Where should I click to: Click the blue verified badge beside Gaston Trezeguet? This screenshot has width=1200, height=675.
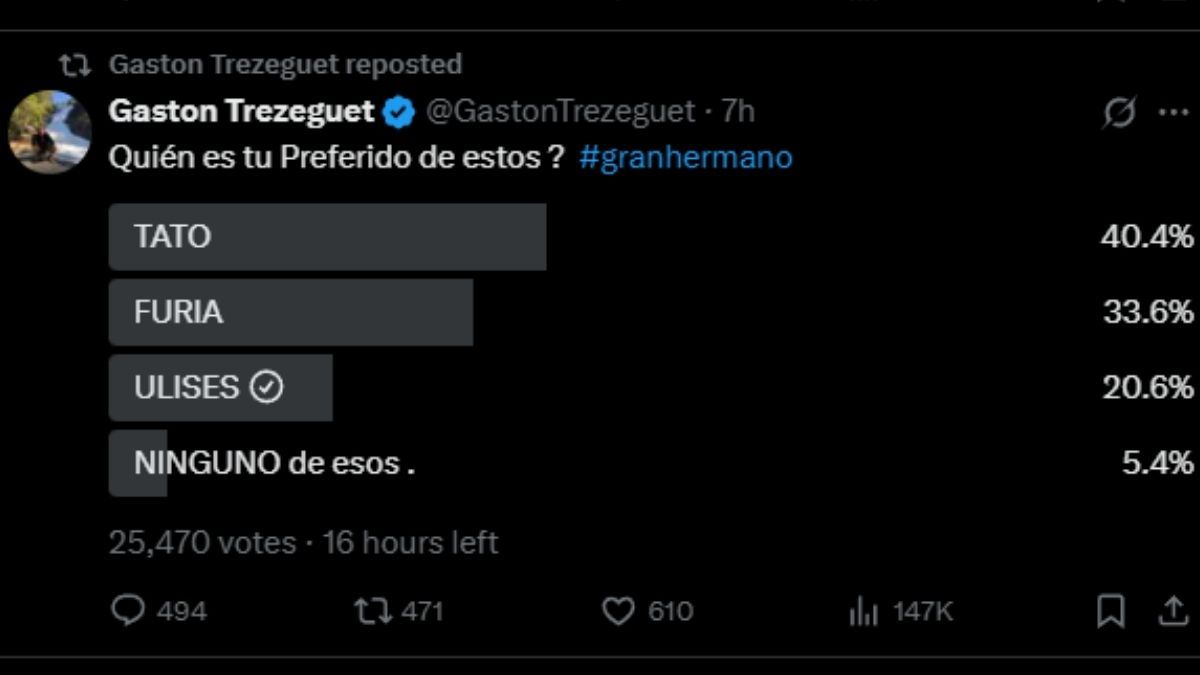[x=398, y=112]
